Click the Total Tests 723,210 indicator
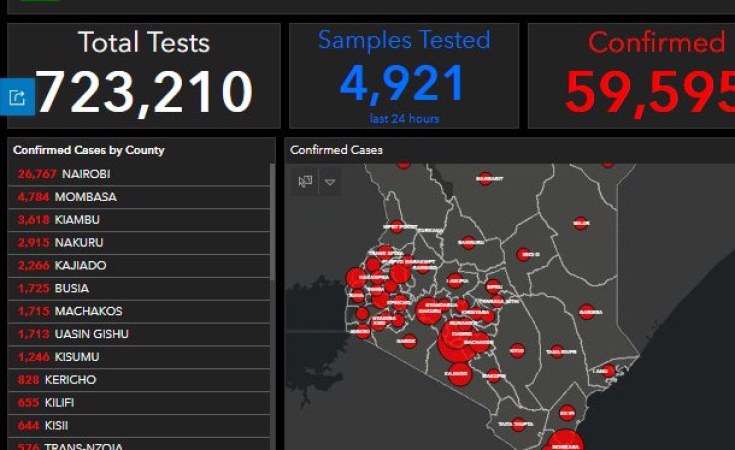735x450 pixels. coord(144,76)
